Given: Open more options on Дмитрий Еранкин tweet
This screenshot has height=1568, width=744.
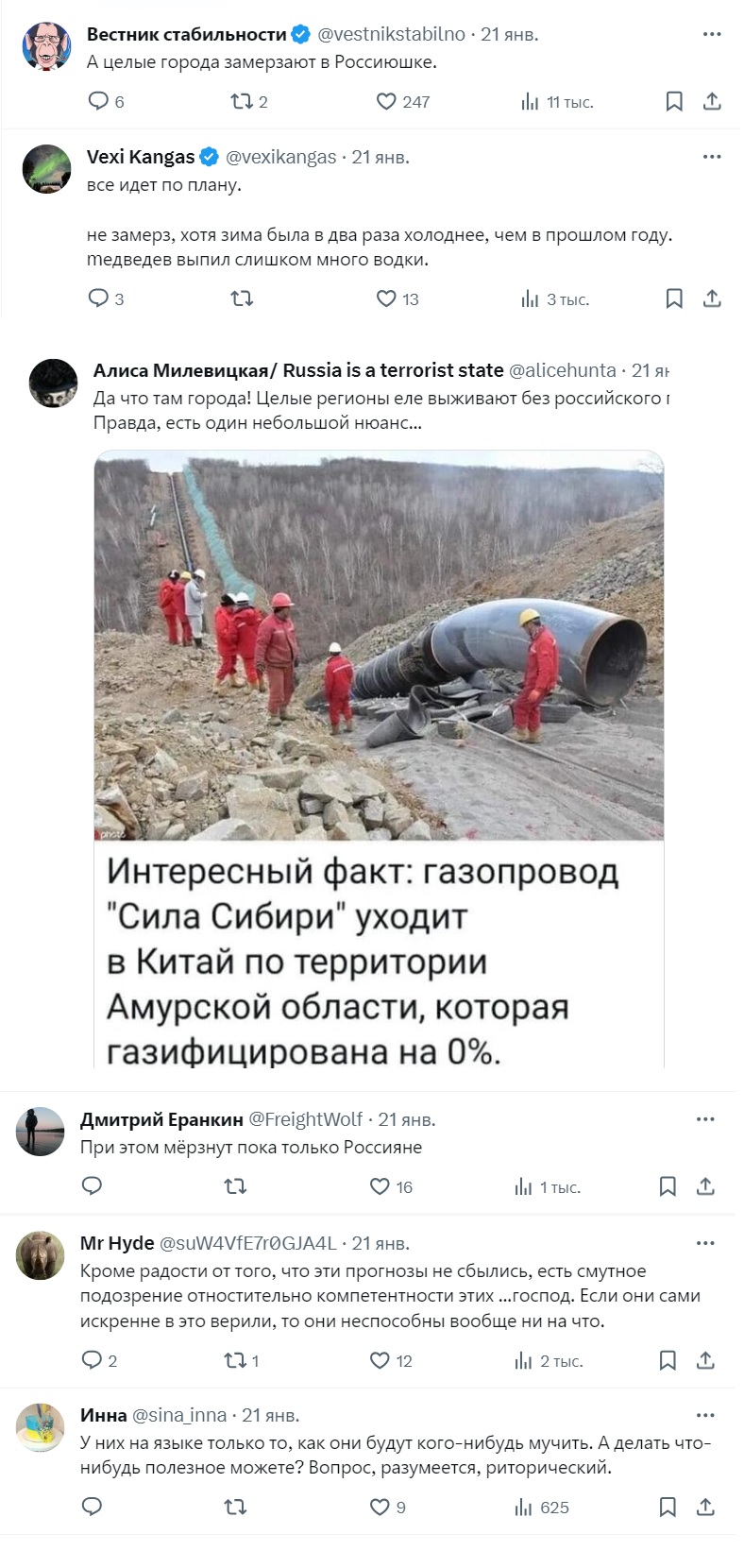Looking at the screenshot, I should 705,1118.
